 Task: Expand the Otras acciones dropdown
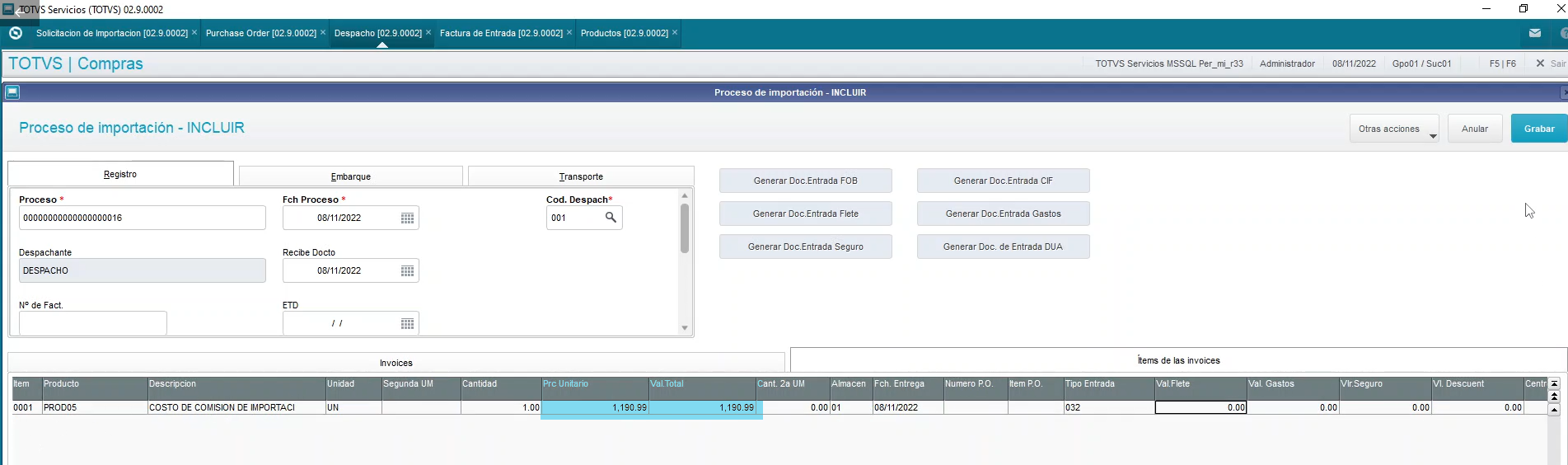pos(1394,129)
